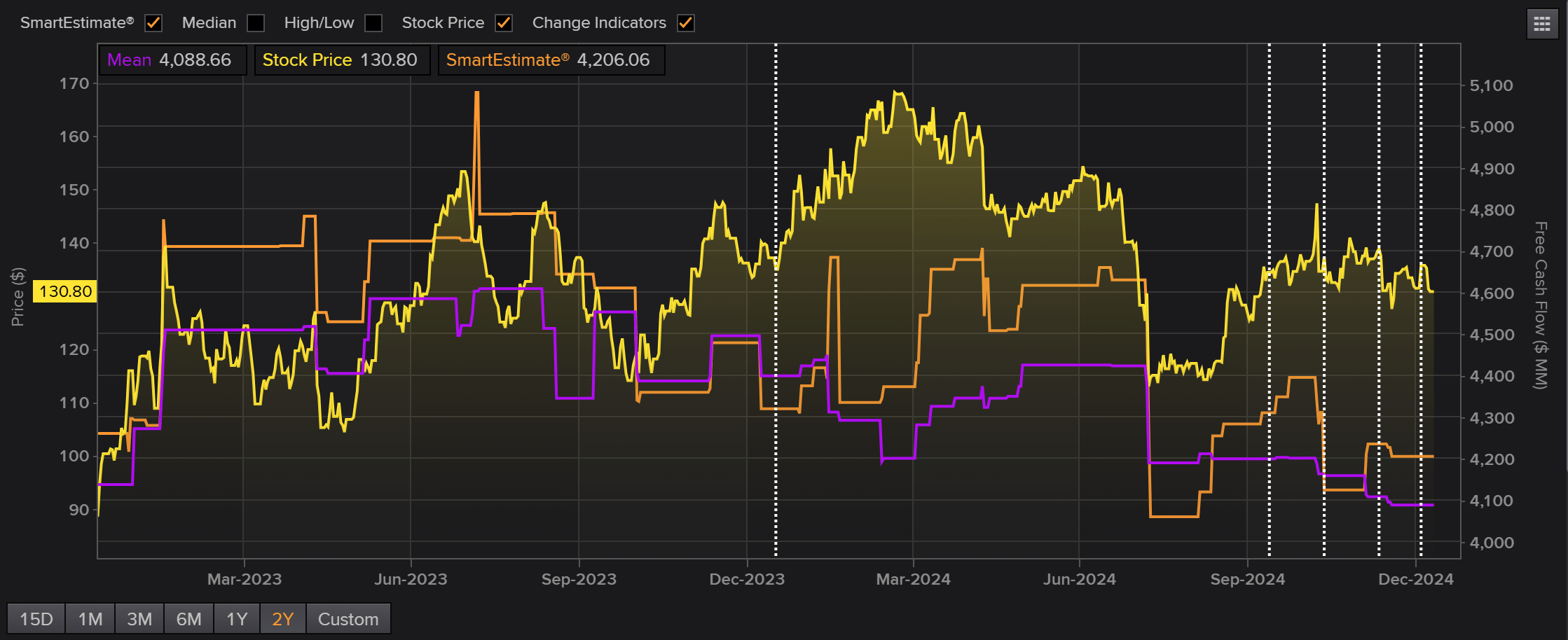Open the table view grid icon
This screenshot has width=1568, height=640.
(x=1541, y=25)
